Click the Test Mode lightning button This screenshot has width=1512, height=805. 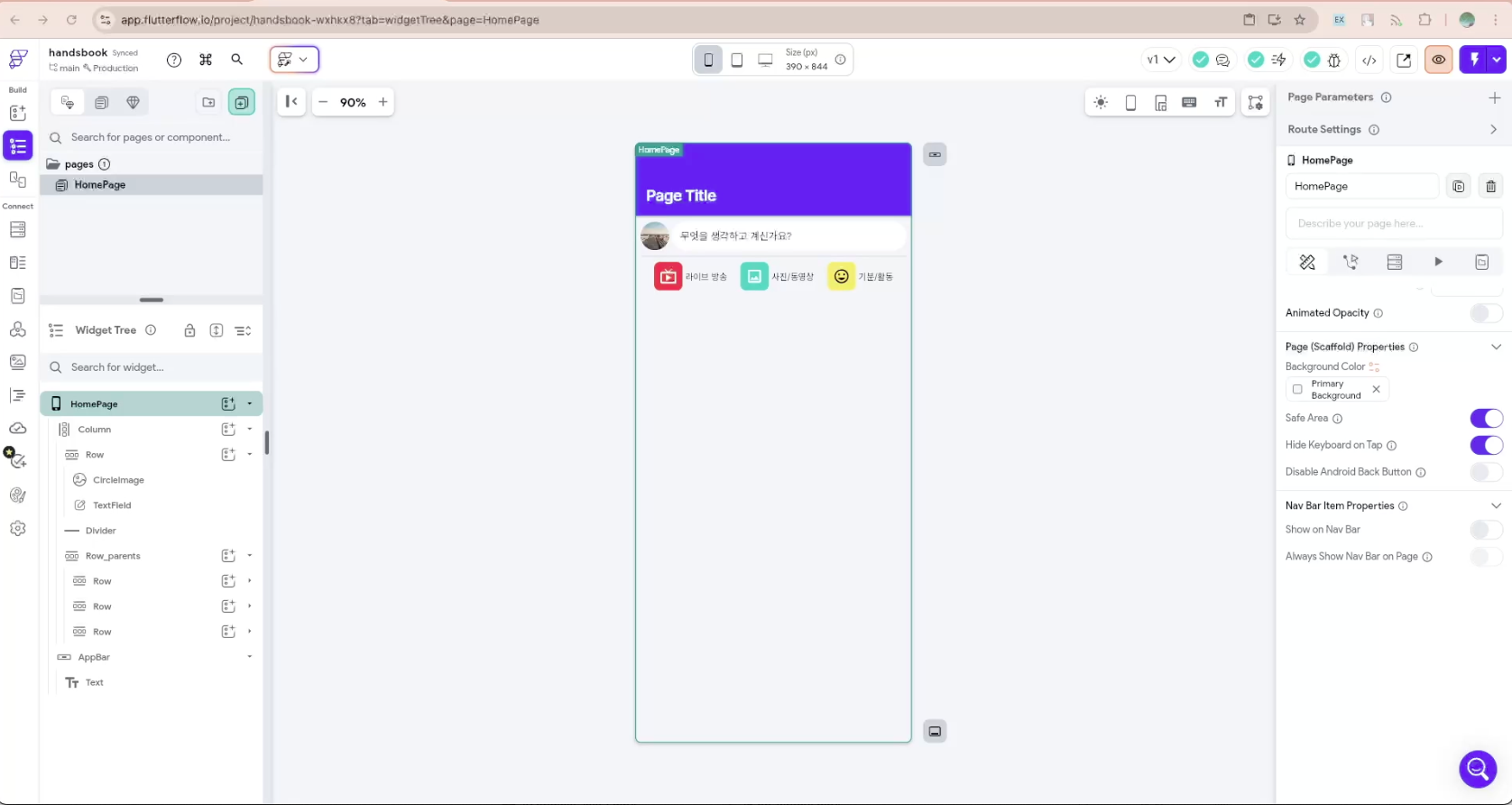pyautogui.click(x=1474, y=60)
